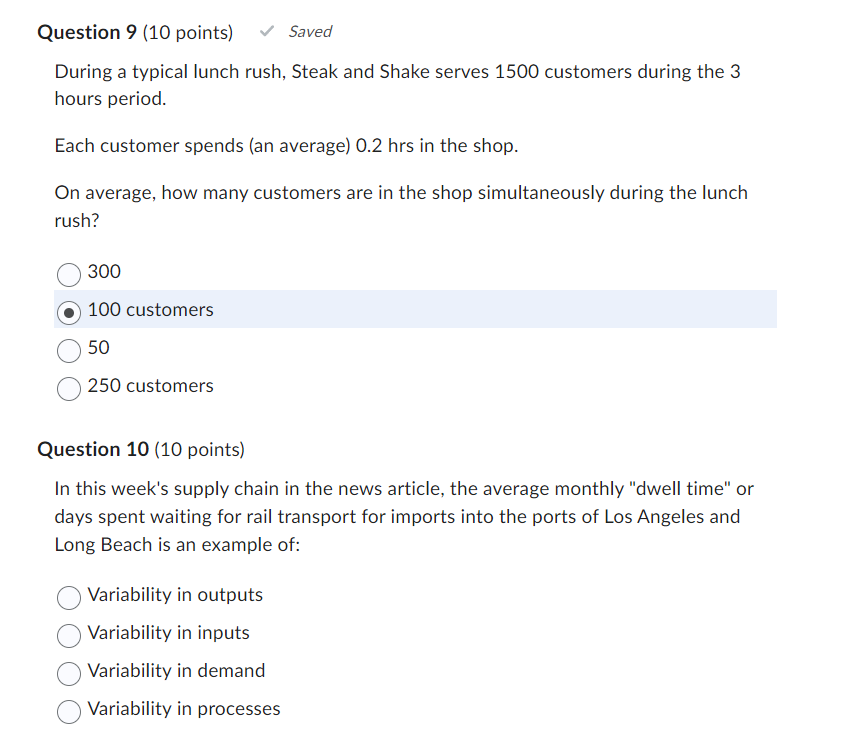860x737 pixels.
Task: Select the 100 customers answer option
Action: coord(68,313)
